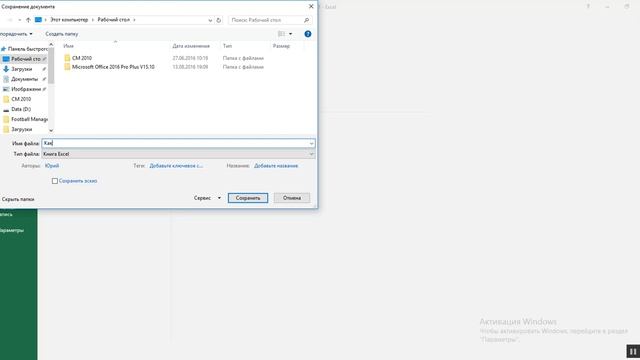Click the Отмена button
640x360 pixels.
[x=292, y=198]
